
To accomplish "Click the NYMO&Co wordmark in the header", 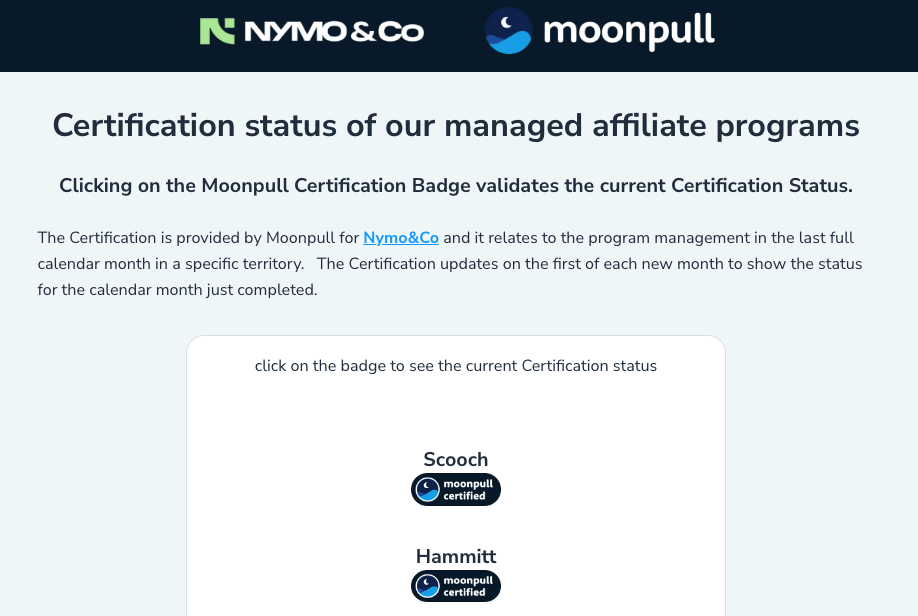I will coord(334,32).
